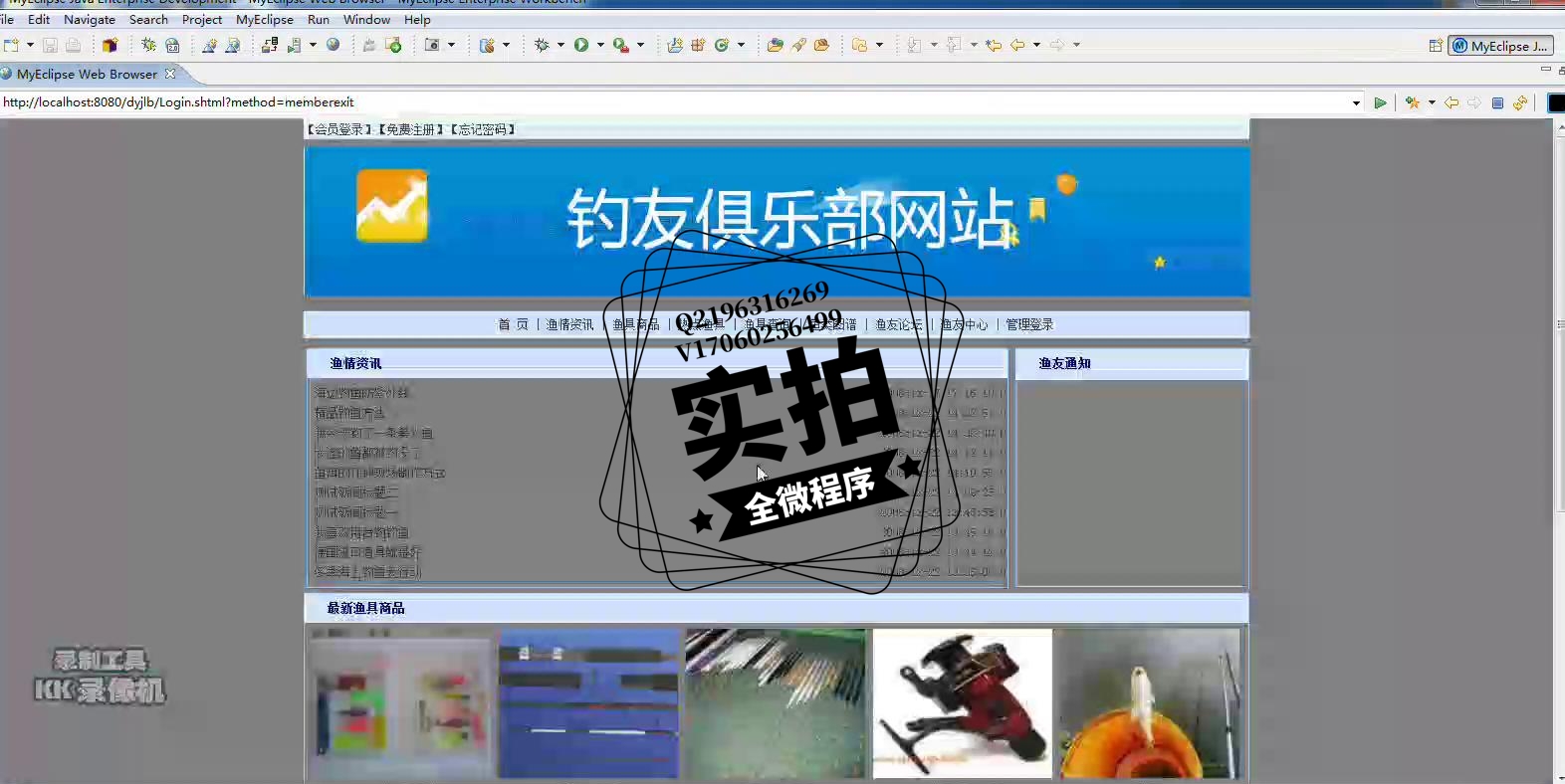Click the Save toolbar icon
The height and width of the screenshot is (784, 1565).
click(x=50, y=45)
